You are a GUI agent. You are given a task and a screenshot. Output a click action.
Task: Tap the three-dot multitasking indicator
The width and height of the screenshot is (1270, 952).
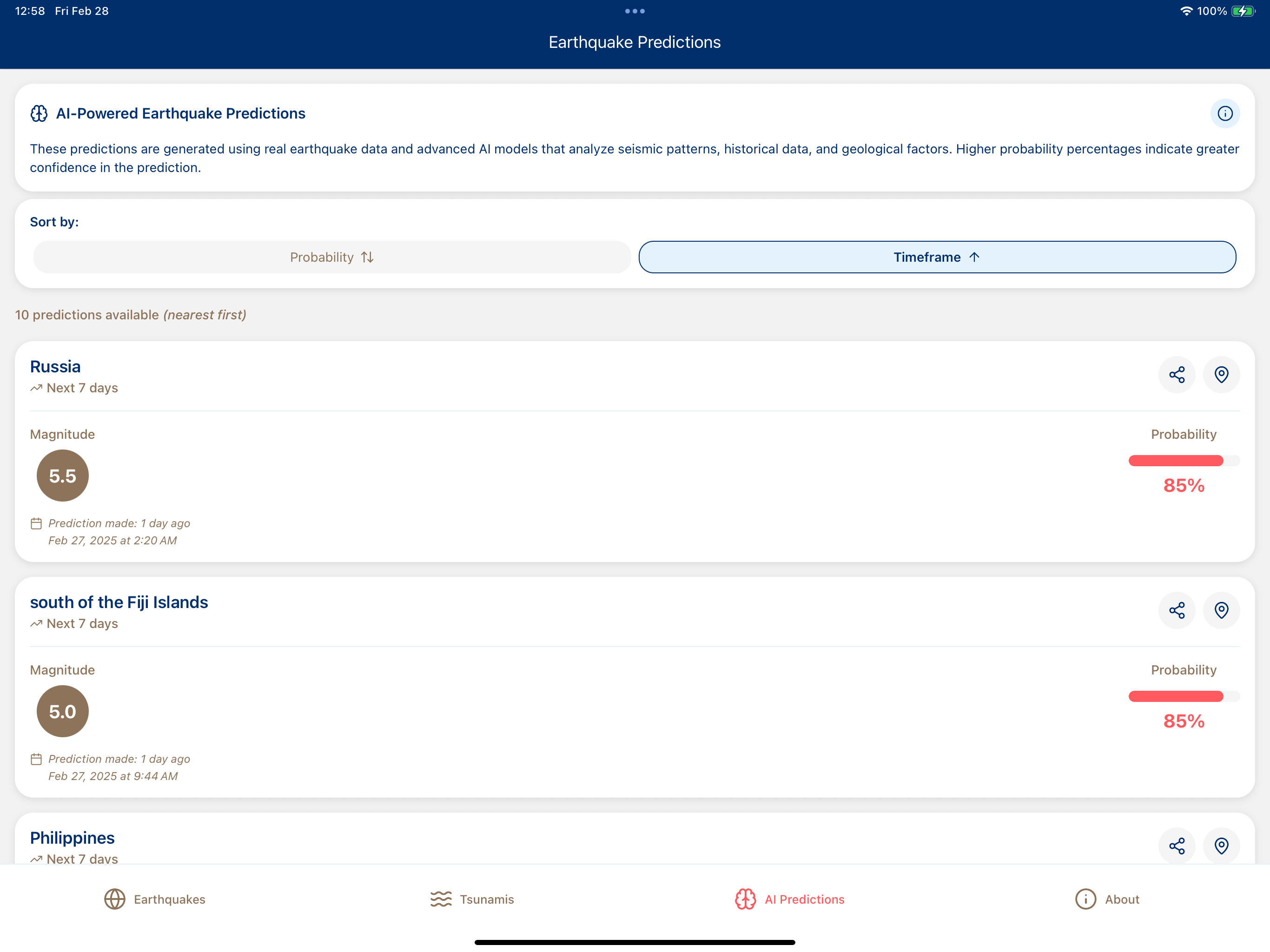635,11
